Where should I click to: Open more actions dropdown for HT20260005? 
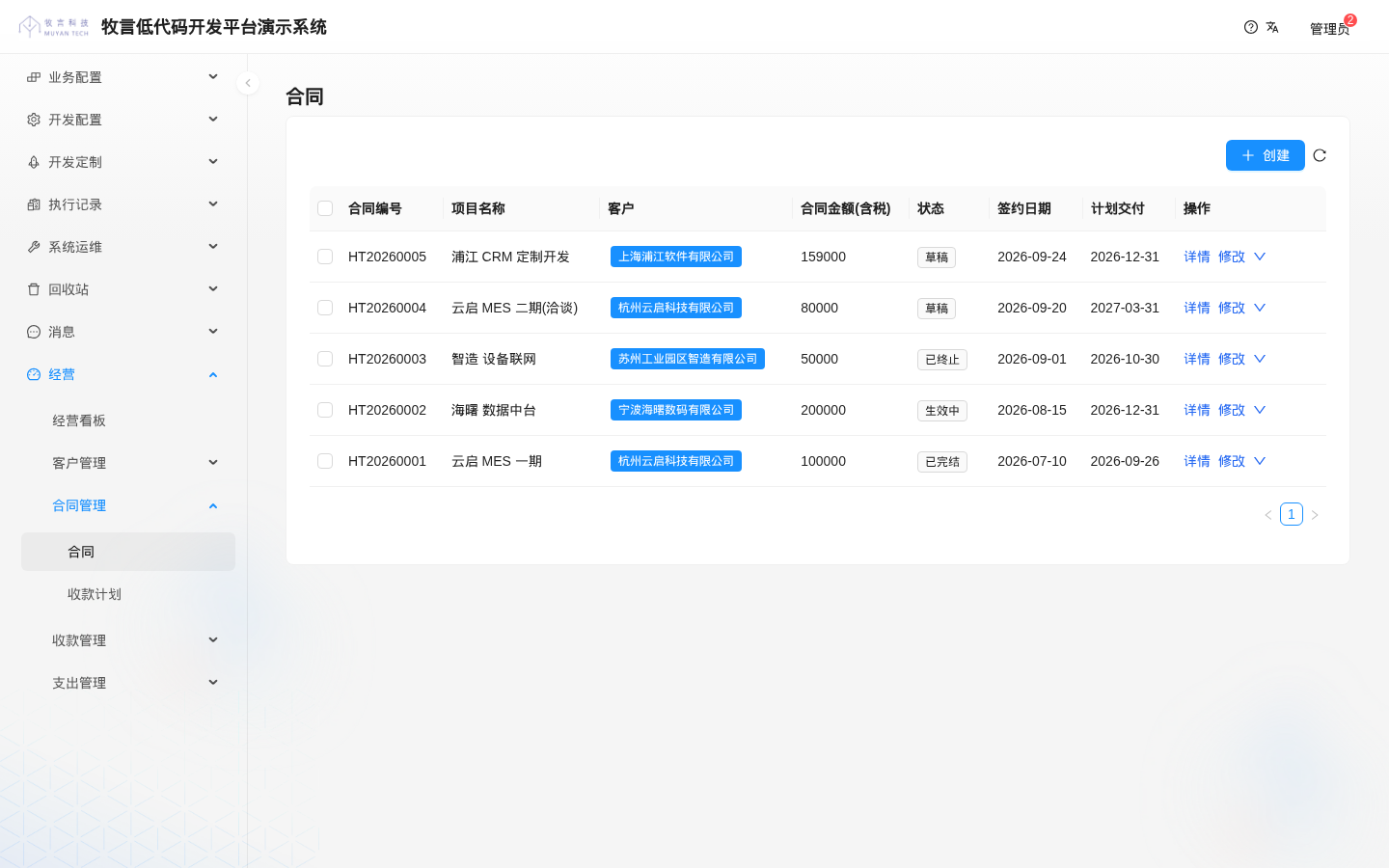click(x=1260, y=257)
